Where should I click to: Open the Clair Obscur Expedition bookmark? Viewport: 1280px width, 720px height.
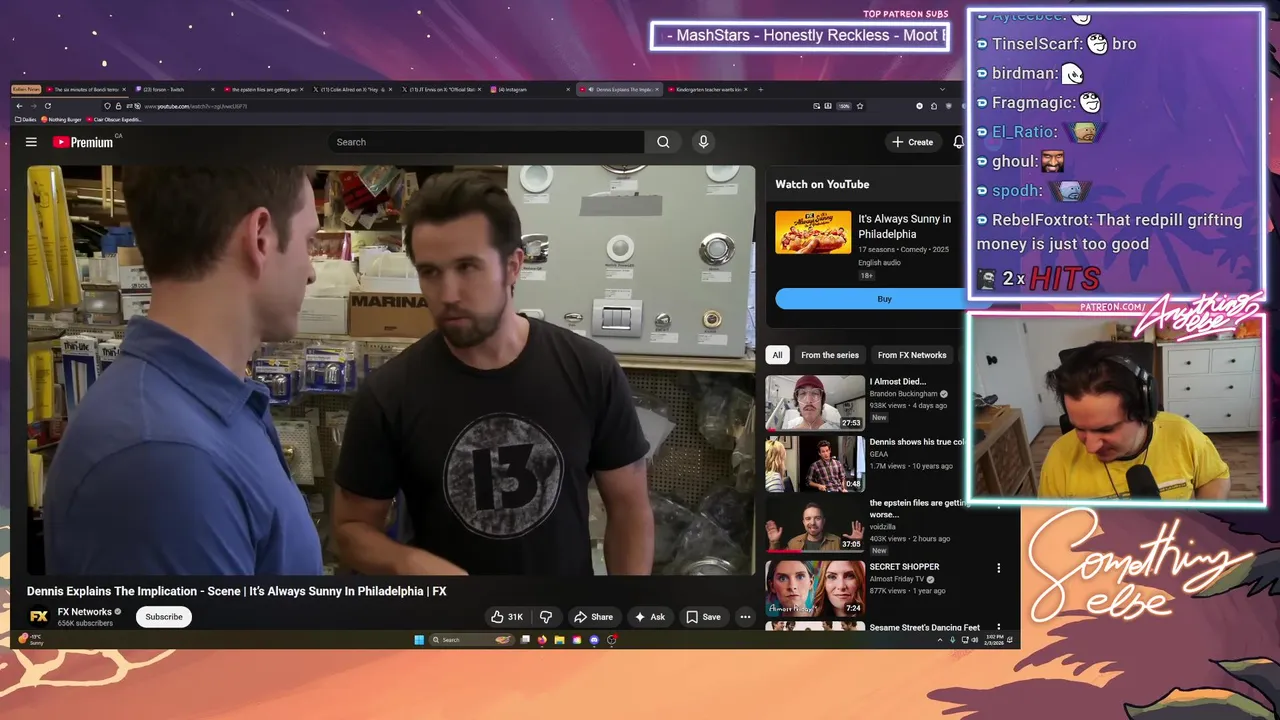(115, 119)
